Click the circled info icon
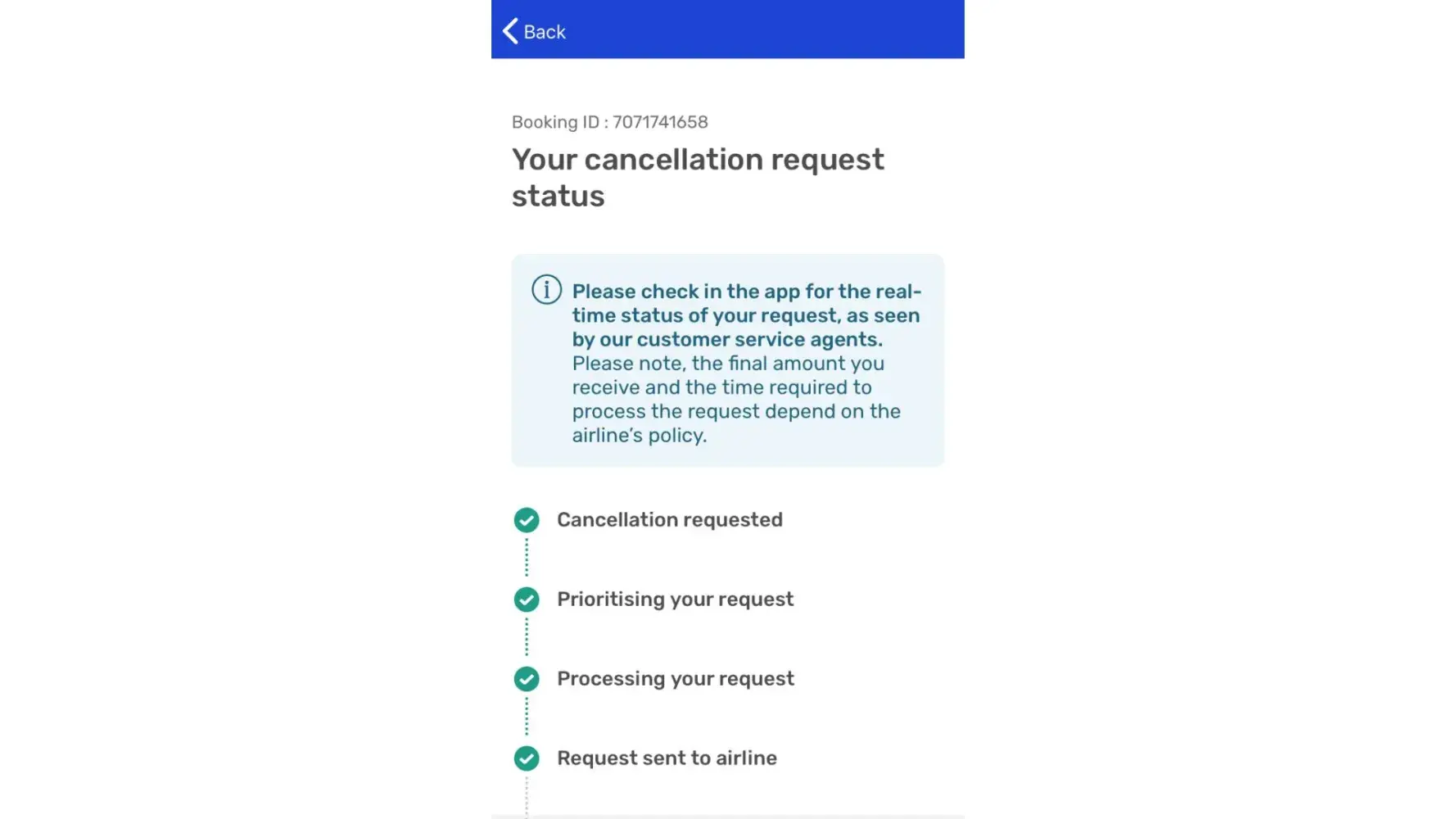The width and height of the screenshot is (1456, 819). (546, 289)
